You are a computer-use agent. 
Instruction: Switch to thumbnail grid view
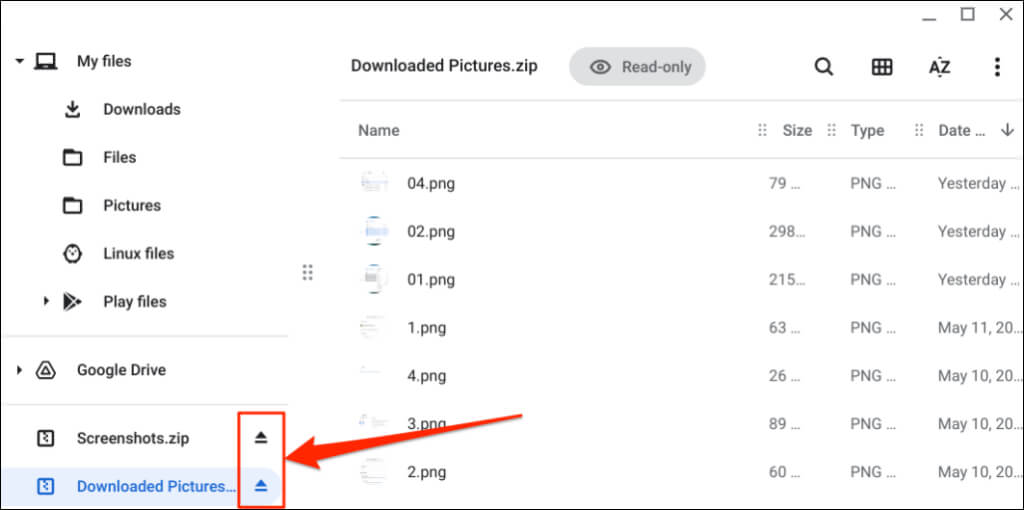(x=882, y=67)
